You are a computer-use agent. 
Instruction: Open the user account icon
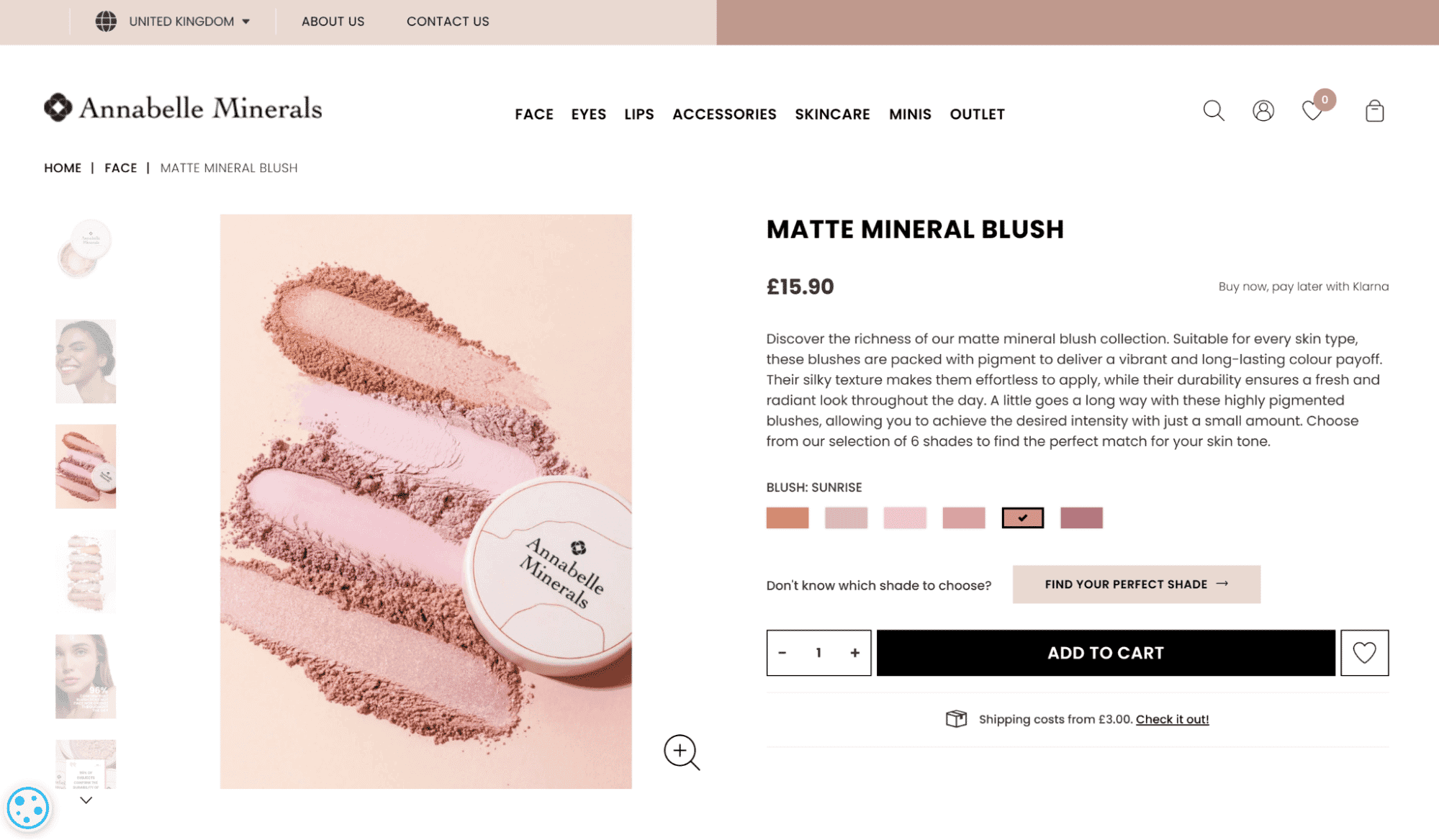pos(1263,111)
